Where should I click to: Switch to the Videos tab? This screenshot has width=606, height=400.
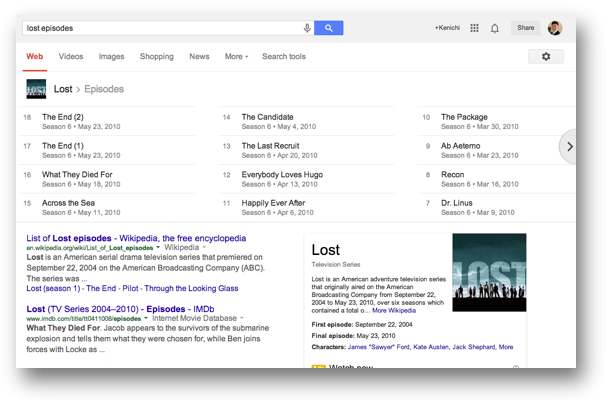(x=71, y=56)
